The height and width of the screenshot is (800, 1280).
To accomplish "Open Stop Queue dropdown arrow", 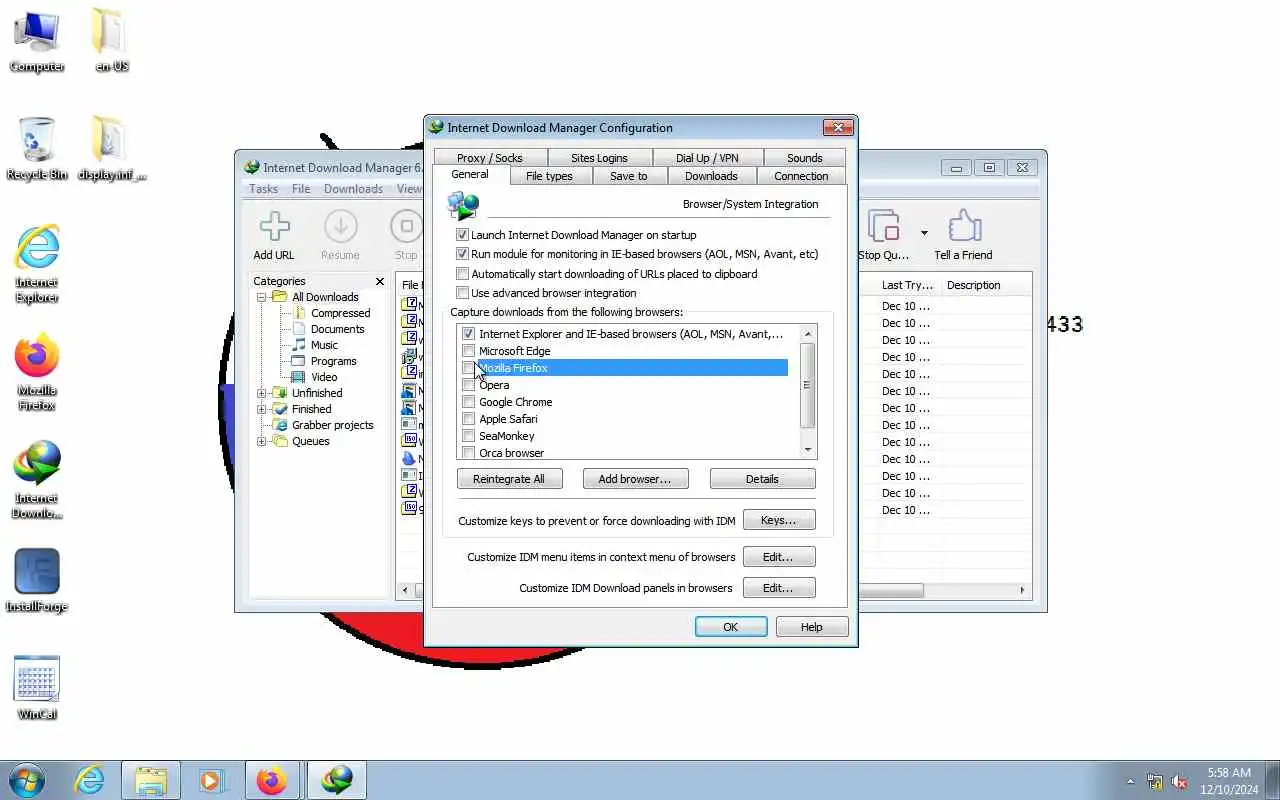I will (x=924, y=233).
